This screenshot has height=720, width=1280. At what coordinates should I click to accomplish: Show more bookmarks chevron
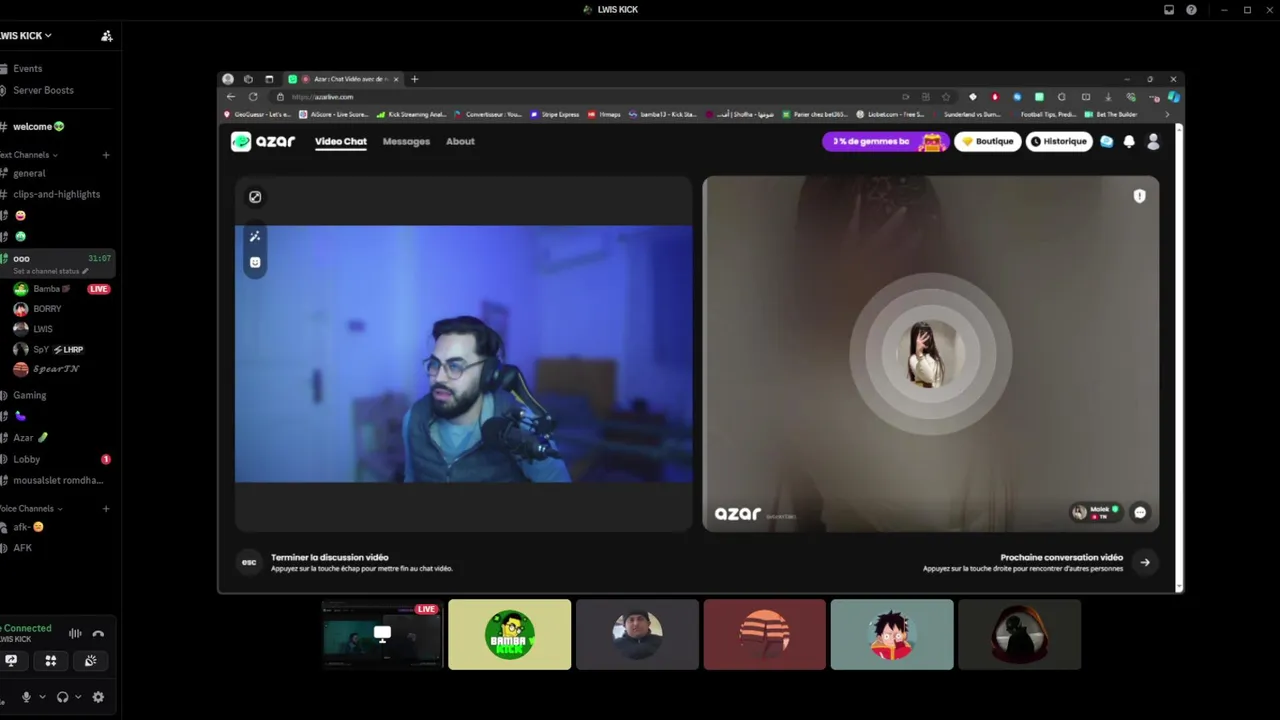(1167, 114)
